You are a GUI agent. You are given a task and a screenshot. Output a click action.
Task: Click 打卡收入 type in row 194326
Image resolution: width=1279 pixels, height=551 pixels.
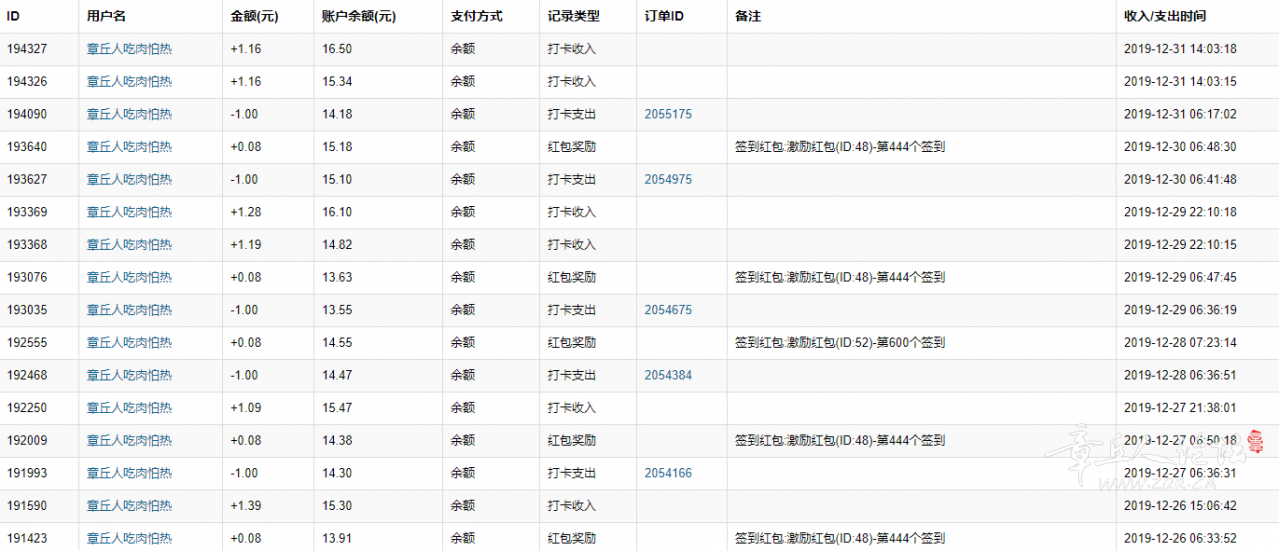coord(572,81)
